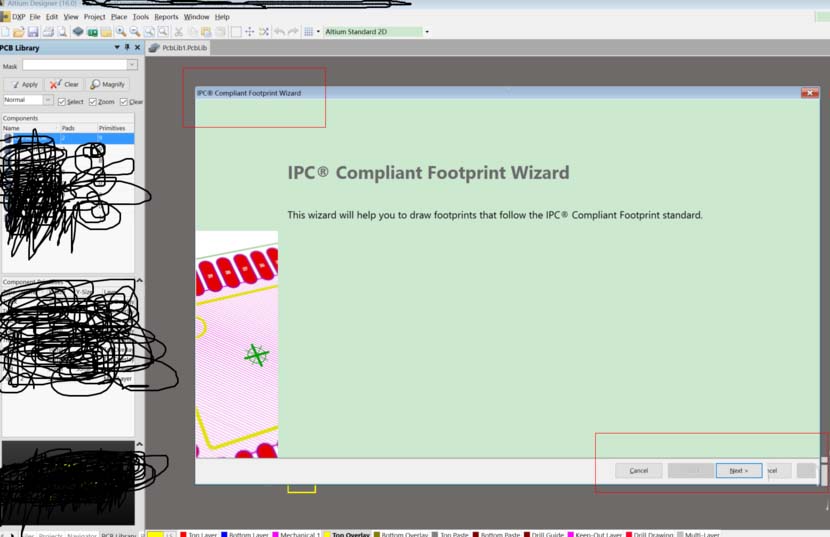Click the New document icon in toolbar
This screenshot has height=537, width=830.
(x=5, y=32)
